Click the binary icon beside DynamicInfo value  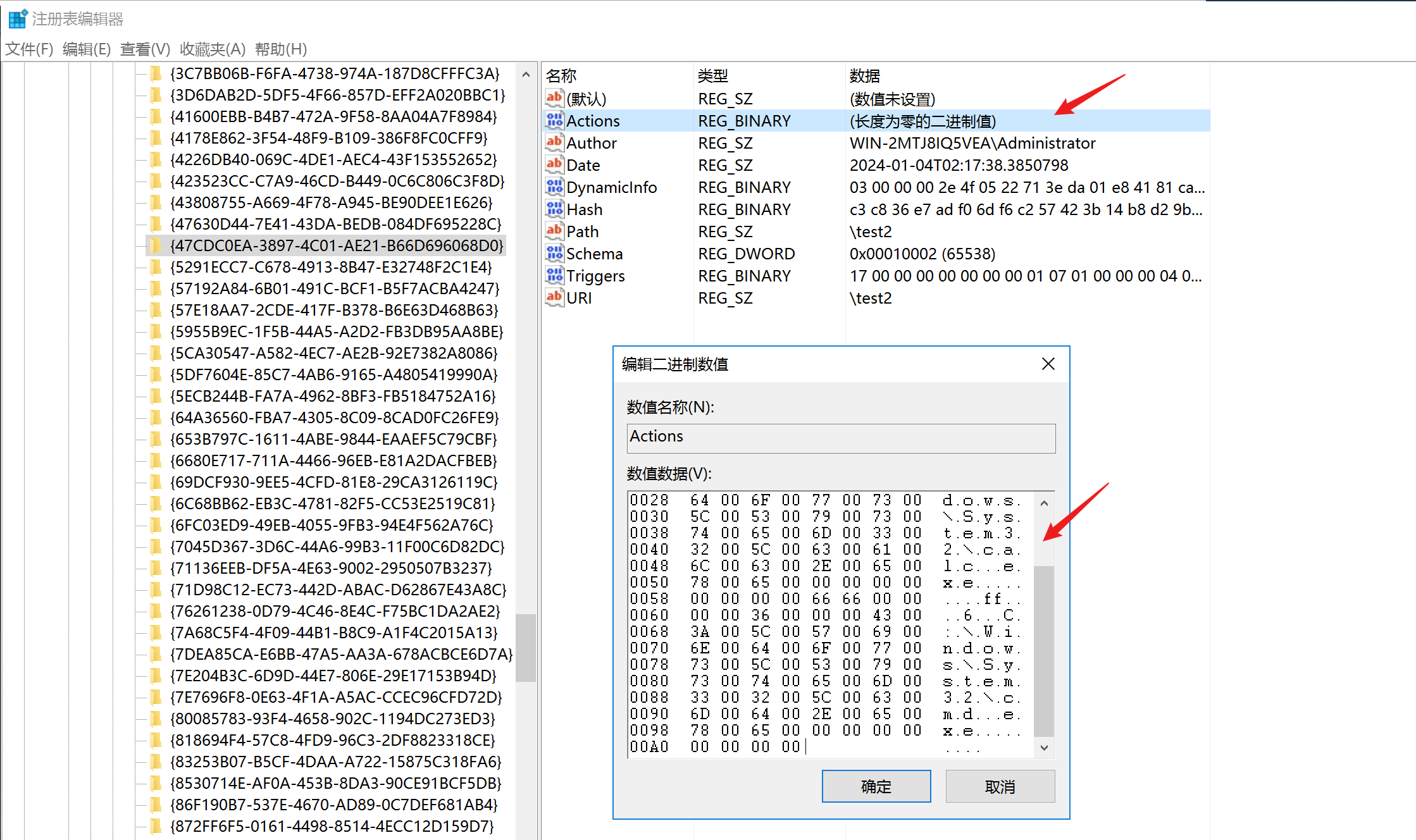tap(554, 187)
